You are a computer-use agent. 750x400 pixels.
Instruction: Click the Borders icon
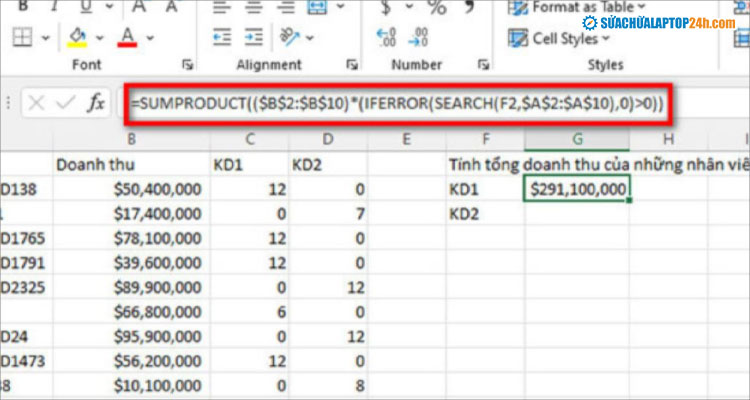[22, 37]
